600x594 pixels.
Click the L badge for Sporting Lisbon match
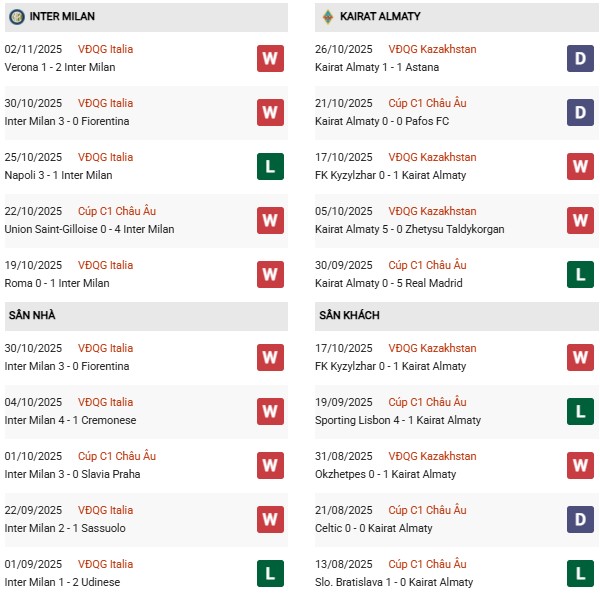coord(580,411)
